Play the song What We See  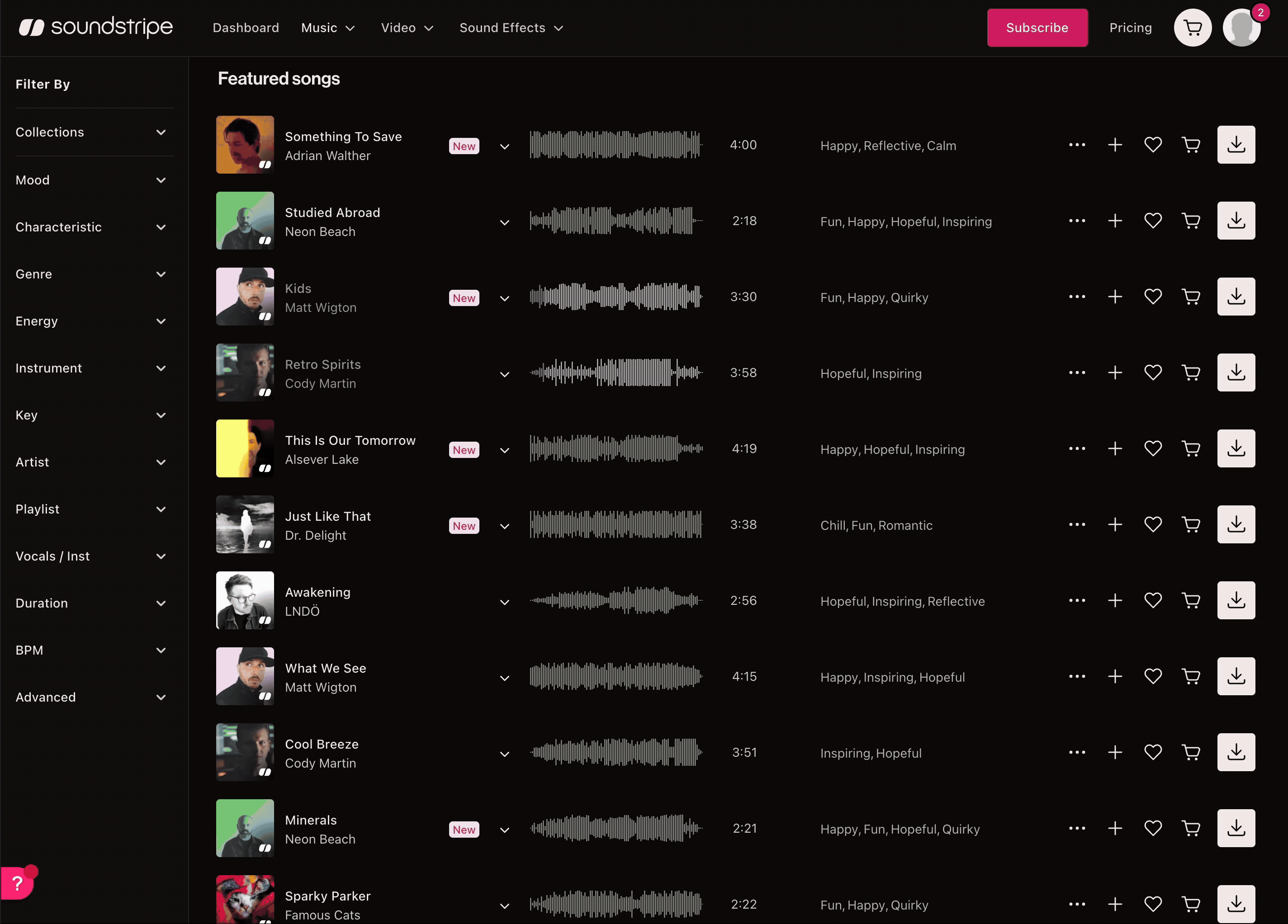[x=245, y=676]
